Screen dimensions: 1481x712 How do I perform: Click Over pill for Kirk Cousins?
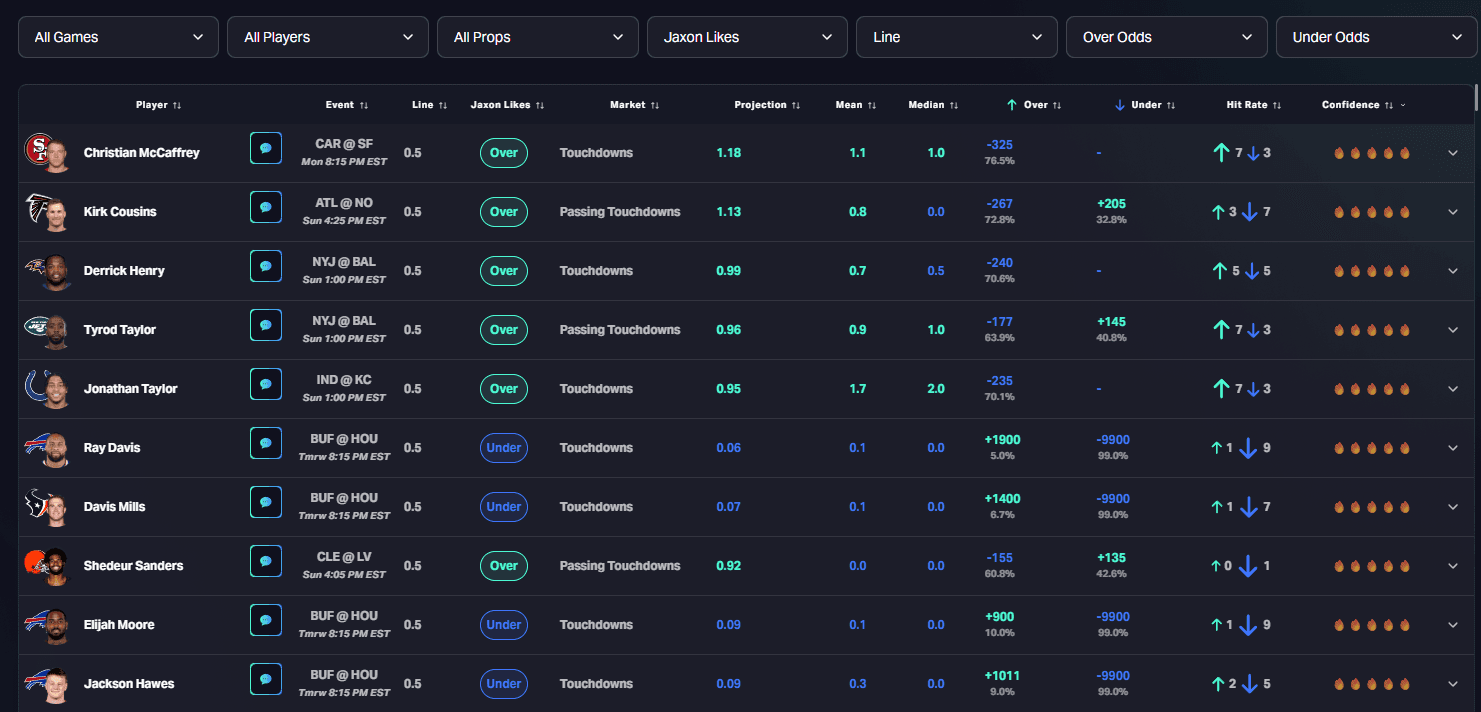click(x=504, y=212)
